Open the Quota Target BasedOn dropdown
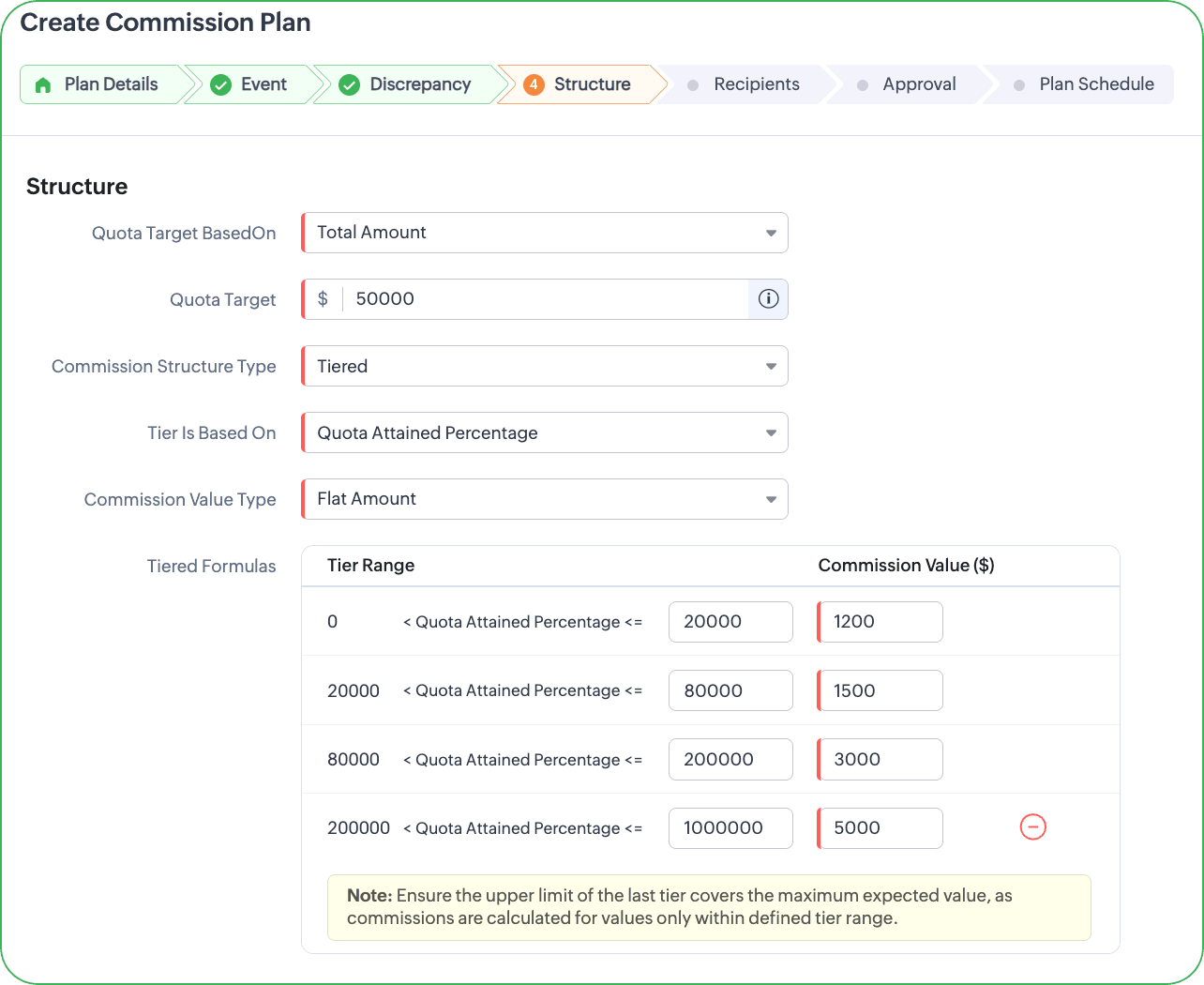This screenshot has width=1204, height=985. coord(544,233)
